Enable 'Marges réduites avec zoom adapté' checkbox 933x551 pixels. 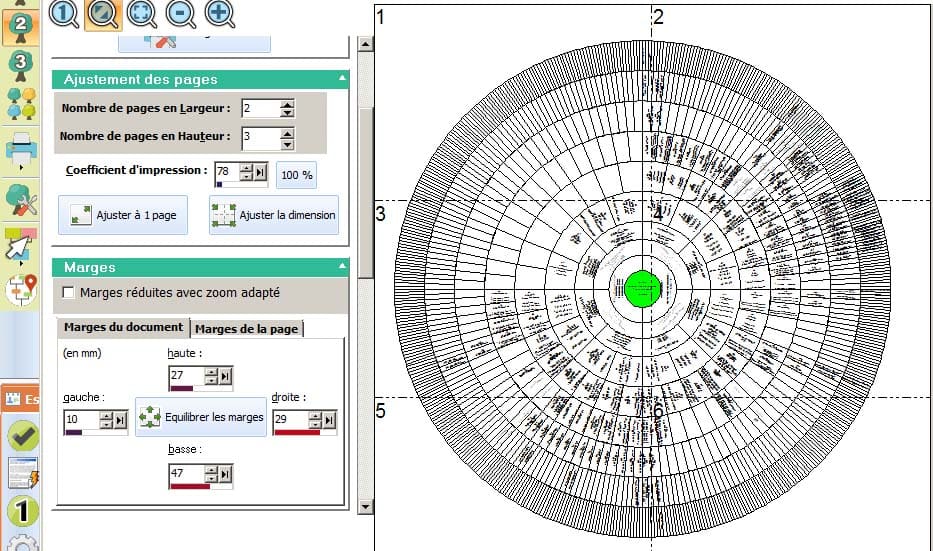[69, 293]
